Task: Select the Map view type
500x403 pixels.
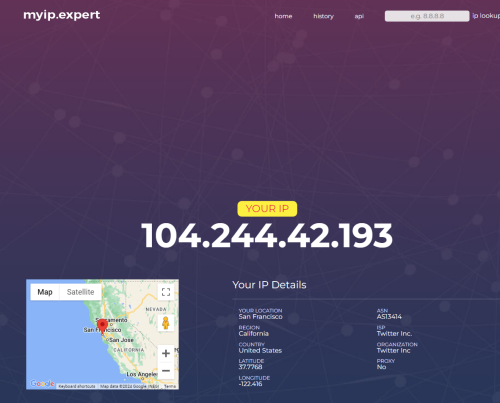Action: coord(45,292)
